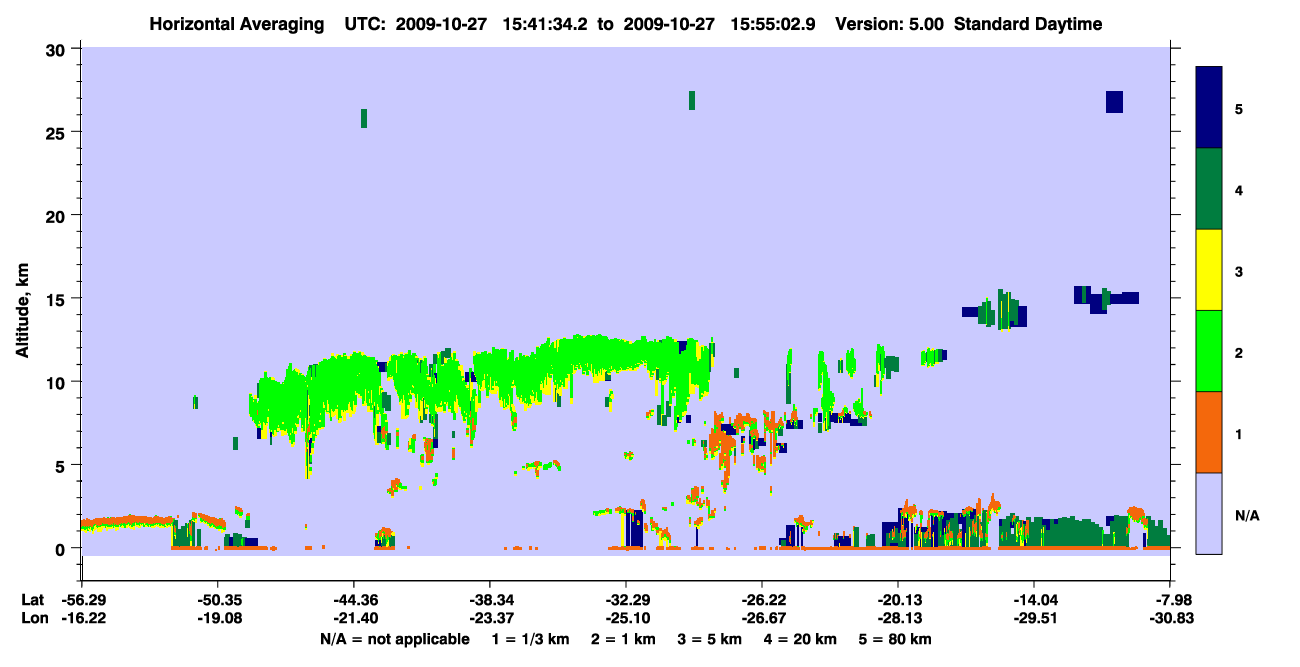Click the '4 = 20 km' legend text
The image size is (1300, 667).
(801, 639)
